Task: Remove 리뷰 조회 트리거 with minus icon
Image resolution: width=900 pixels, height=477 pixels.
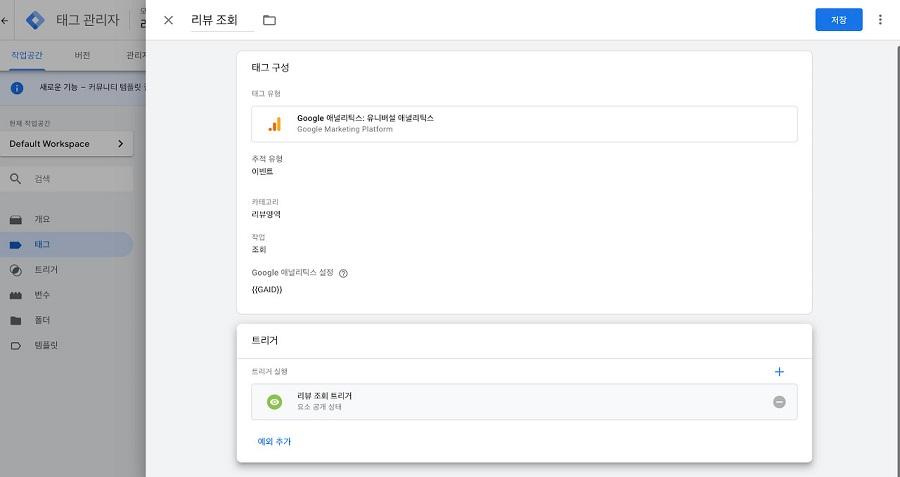Action: [779, 402]
